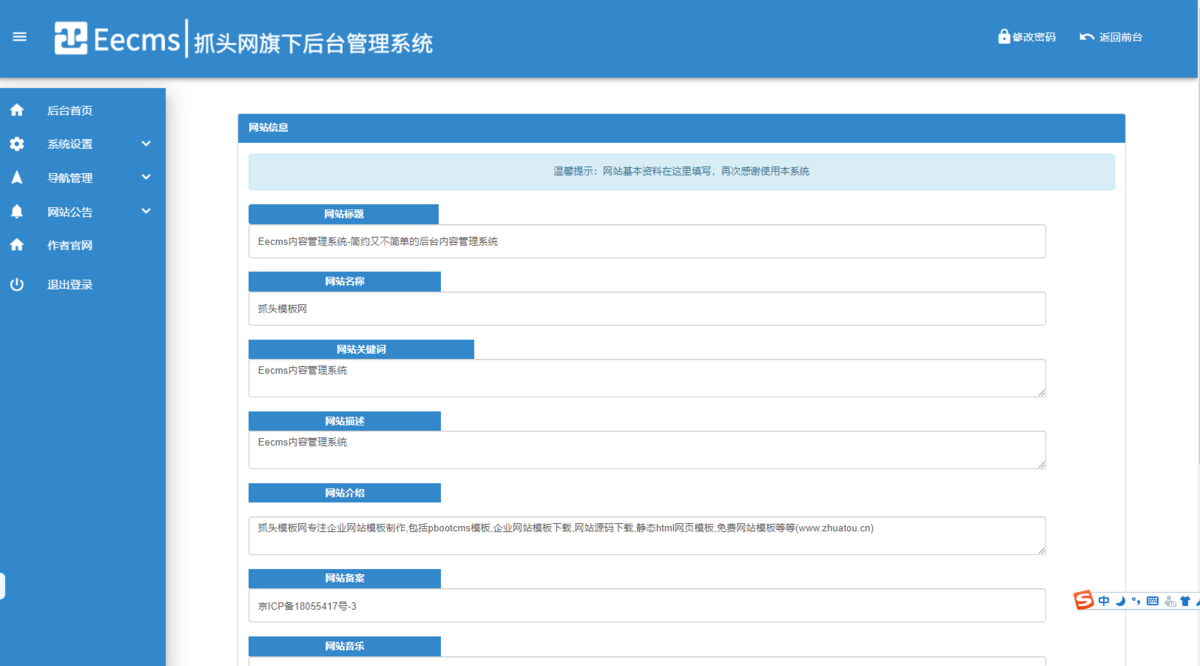Toggle Chinese/English mode 中 on IME bar
The width and height of the screenshot is (1200, 666).
(x=1104, y=601)
